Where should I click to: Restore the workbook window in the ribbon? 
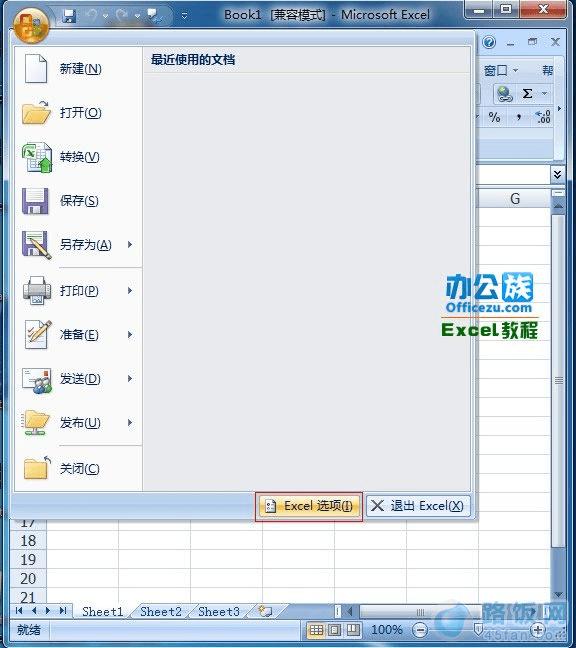533,42
